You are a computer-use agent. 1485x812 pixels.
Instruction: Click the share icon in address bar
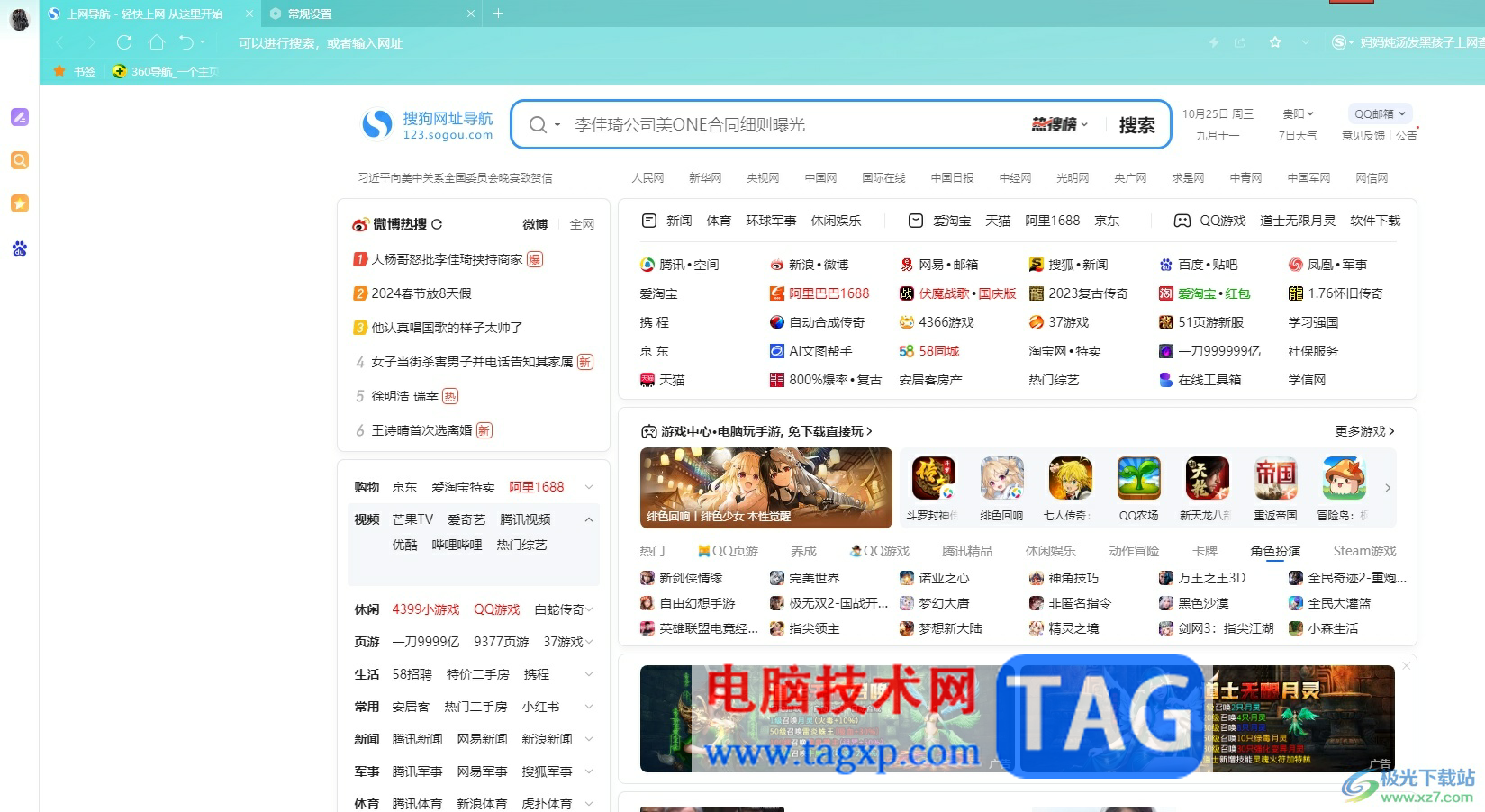[x=1240, y=42]
